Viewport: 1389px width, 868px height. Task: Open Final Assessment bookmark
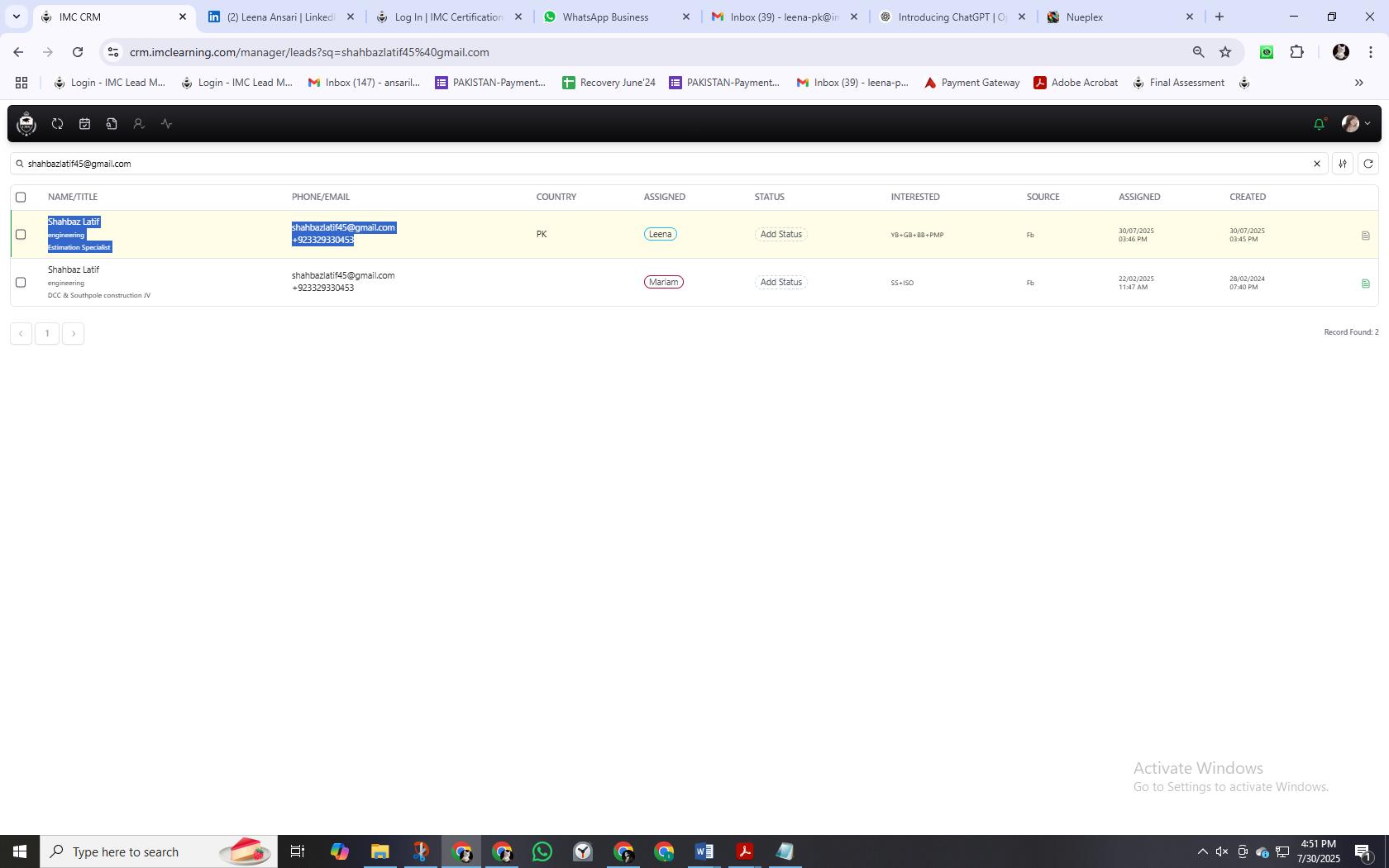tap(1178, 83)
